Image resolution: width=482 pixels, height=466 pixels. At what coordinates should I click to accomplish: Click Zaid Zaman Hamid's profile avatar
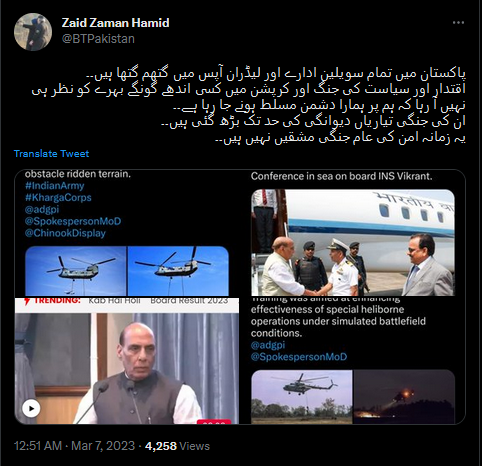[x=33, y=32]
